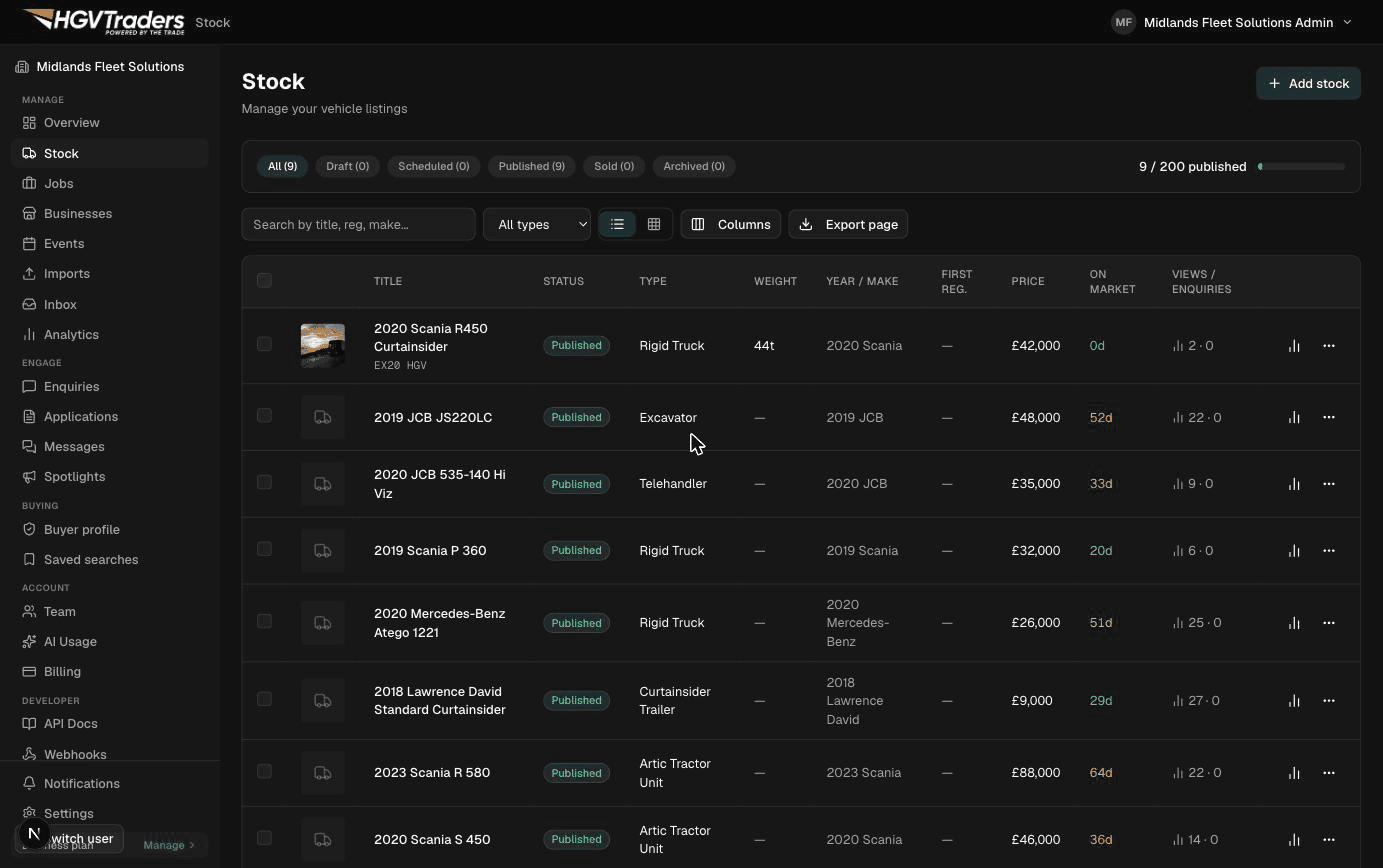1383x868 pixels.
Task: Open actions menu for Mercedes-Benz Atego 1221
Action: pos(1329,622)
